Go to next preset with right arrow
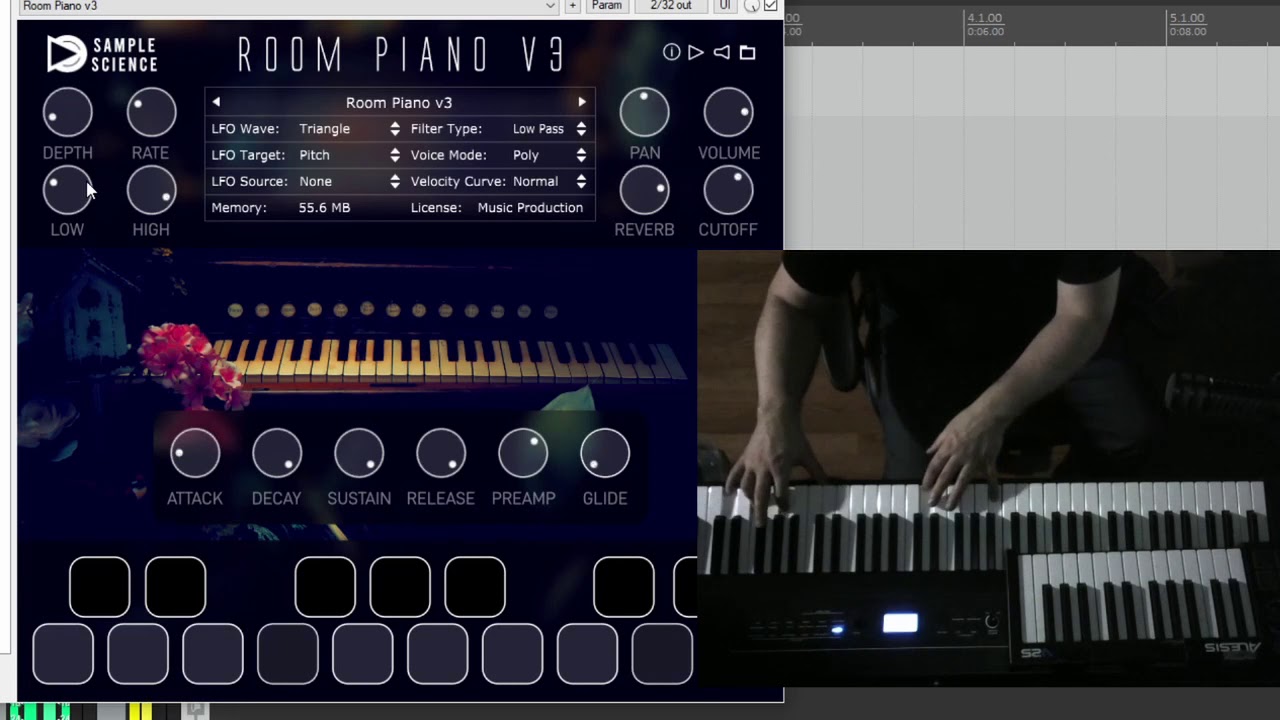 tap(582, 102)
